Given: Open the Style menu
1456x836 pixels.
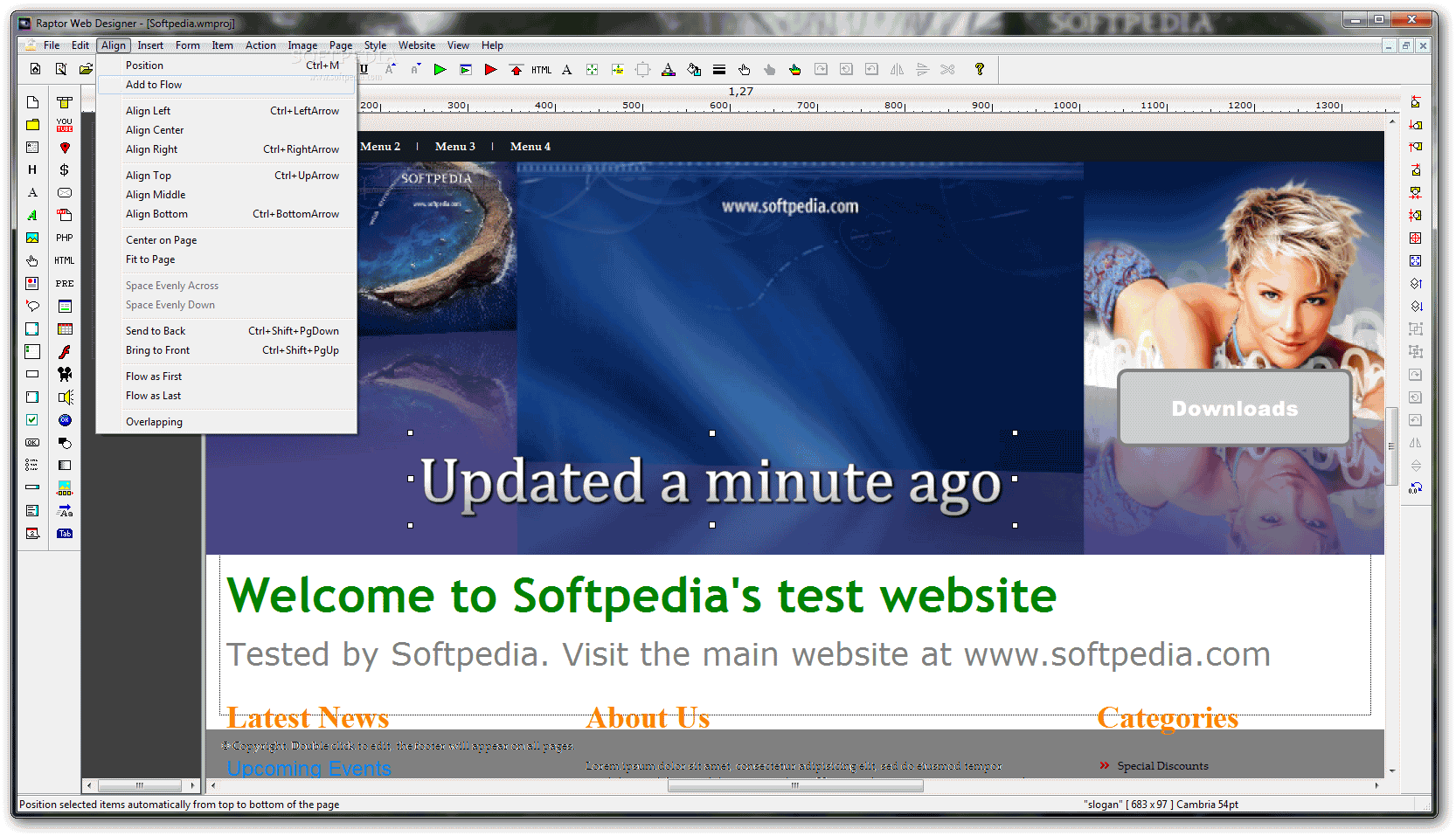Looking at the screenshot, I should pyautogui.click(x=375, y=45).
